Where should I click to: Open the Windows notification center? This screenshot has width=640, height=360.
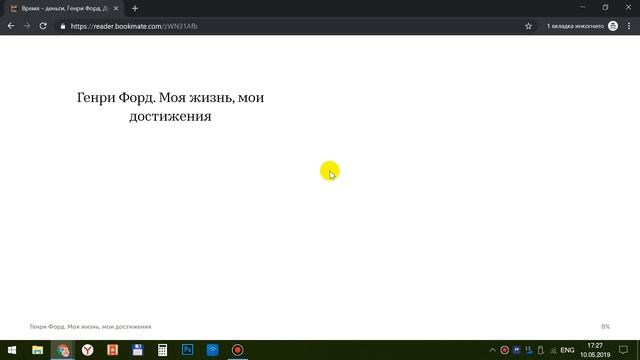(623, 350)
